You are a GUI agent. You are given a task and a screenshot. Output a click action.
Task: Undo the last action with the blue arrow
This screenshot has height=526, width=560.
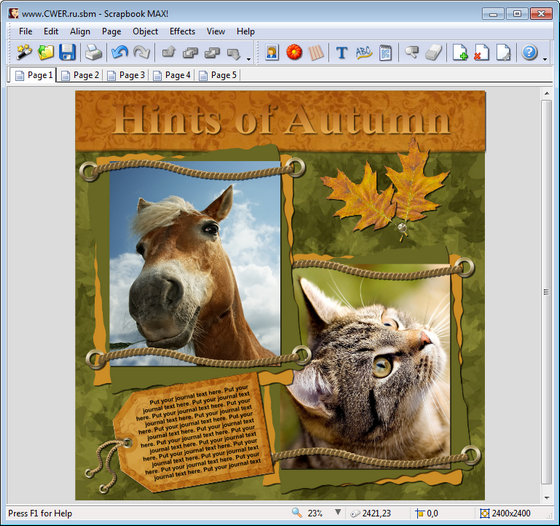pos(119,52)
